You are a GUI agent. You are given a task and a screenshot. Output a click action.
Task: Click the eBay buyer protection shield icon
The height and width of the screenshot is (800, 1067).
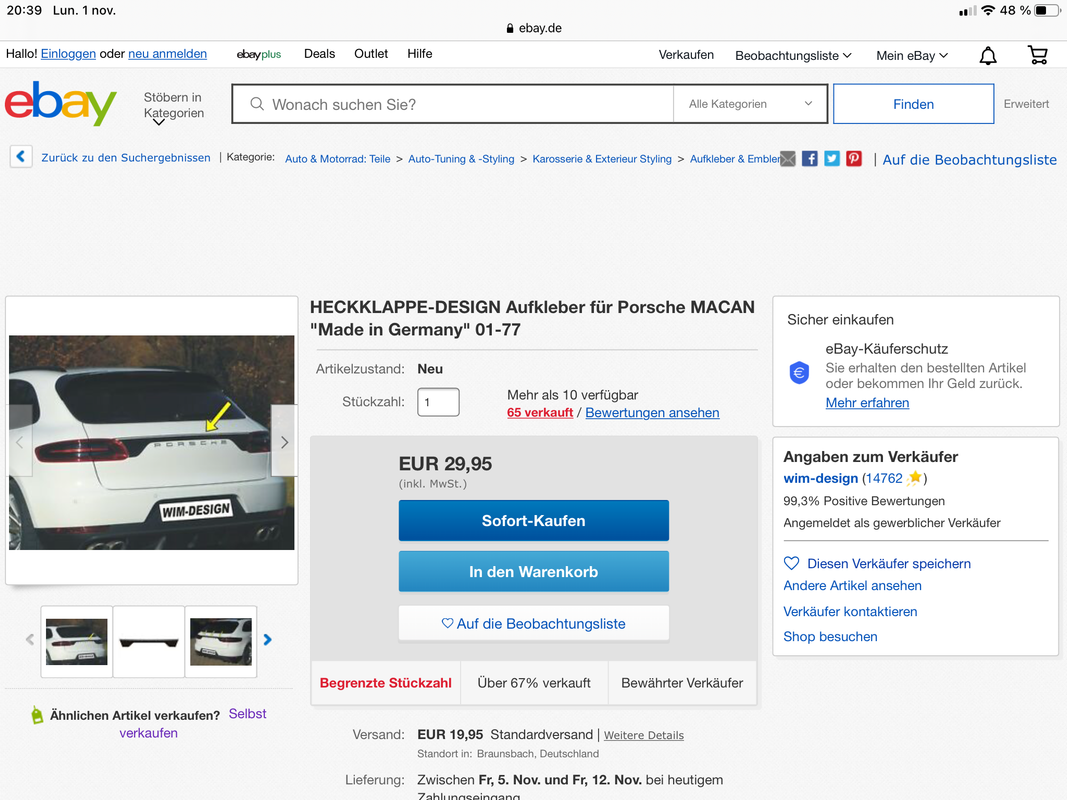pos(799,373)
